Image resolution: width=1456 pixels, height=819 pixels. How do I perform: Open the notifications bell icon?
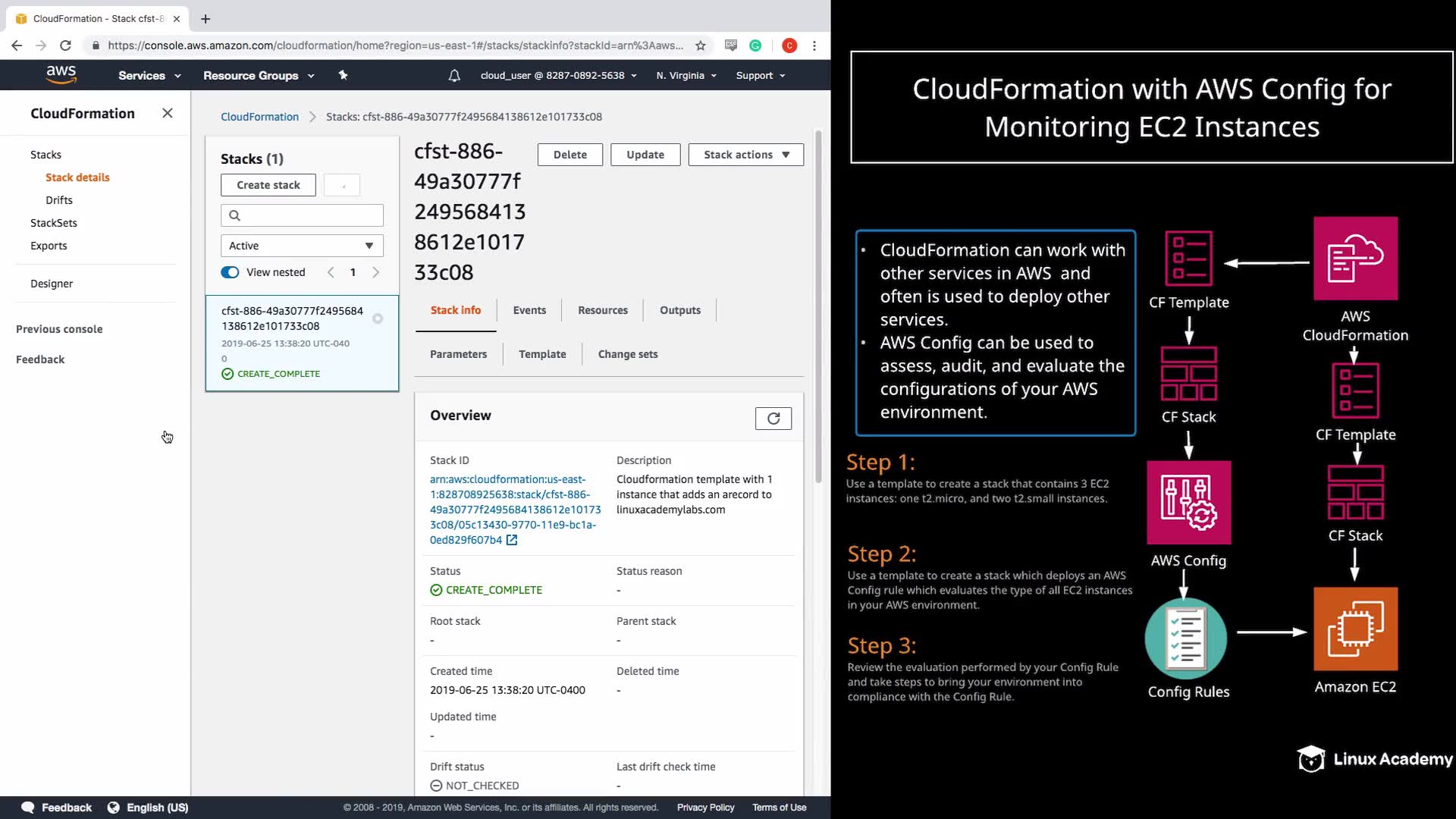coord(453,75)
